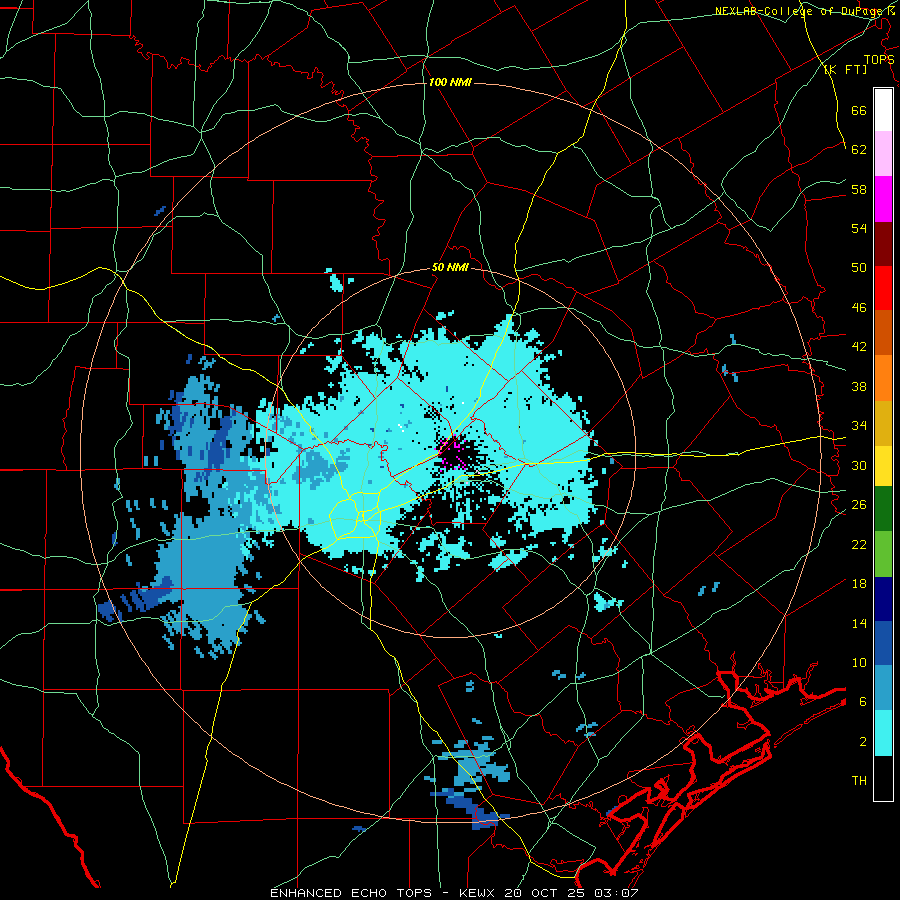This screenshot has height=900, width=900.
Task: Click the "42" legend value
Action: [859, 346]
